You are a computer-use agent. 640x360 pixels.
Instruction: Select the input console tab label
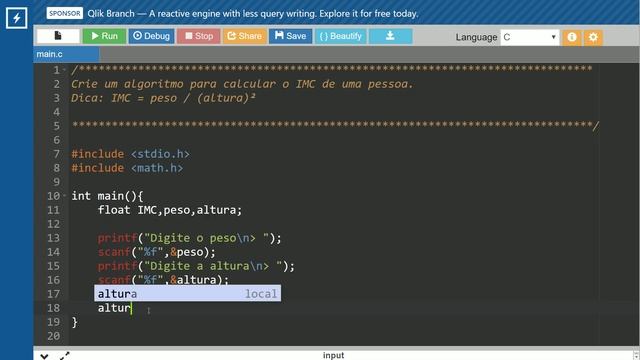tap(333, 356)
